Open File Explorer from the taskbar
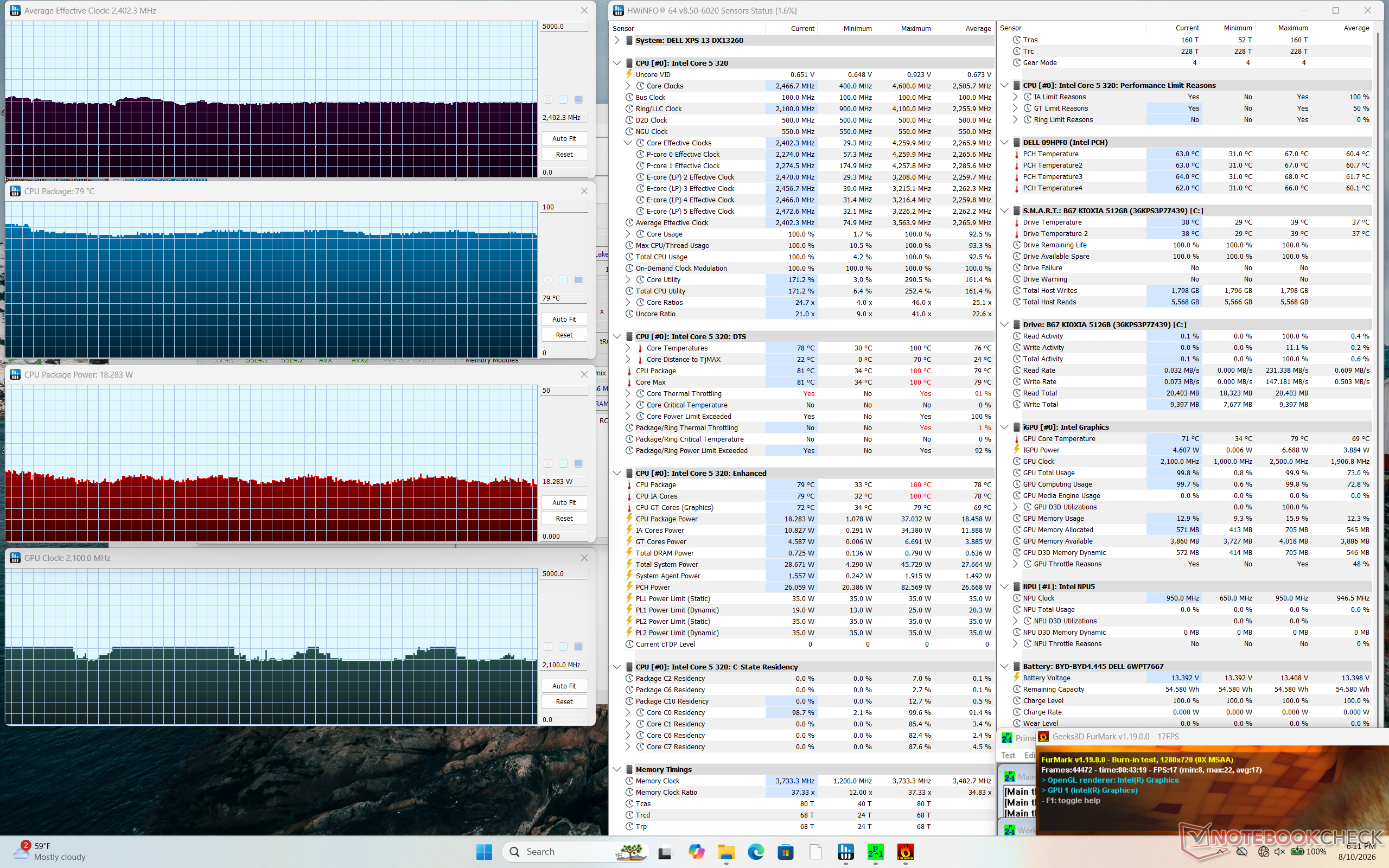This screenshot has width=1389, height=868. coord(726,852)
